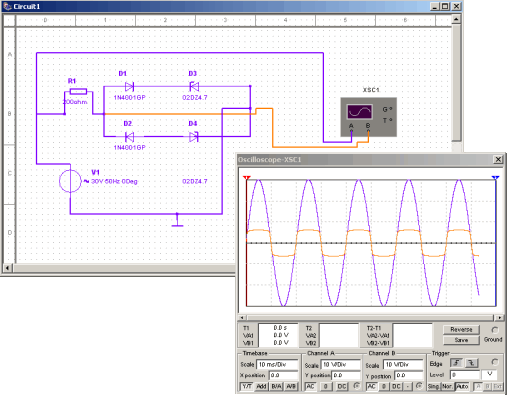Viewport: 511px width, 395px height.
Task: Set trigger type to Nor.
Action: point(447,386)
